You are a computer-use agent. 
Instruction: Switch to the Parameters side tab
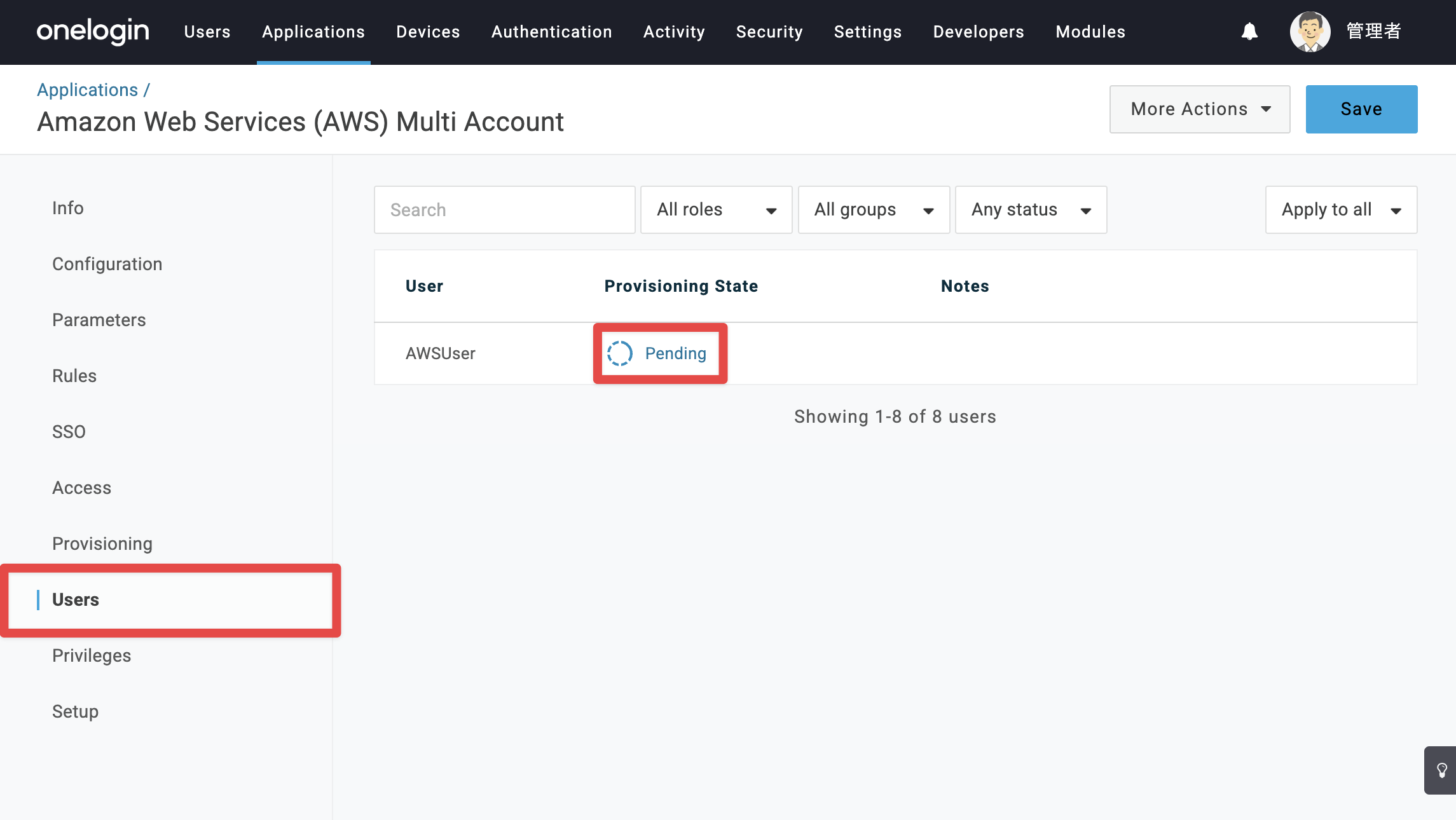point(99,320)
